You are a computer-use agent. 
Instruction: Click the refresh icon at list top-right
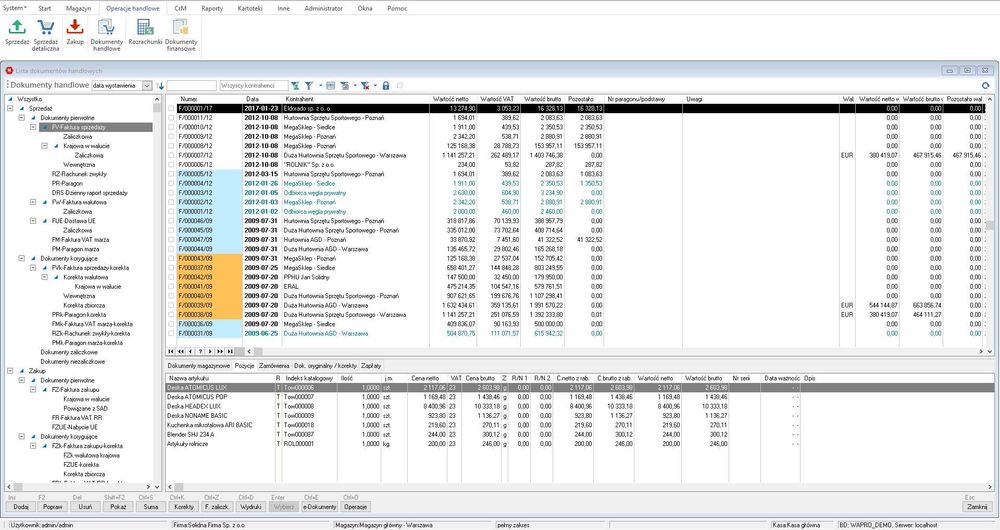coord(985,85)
